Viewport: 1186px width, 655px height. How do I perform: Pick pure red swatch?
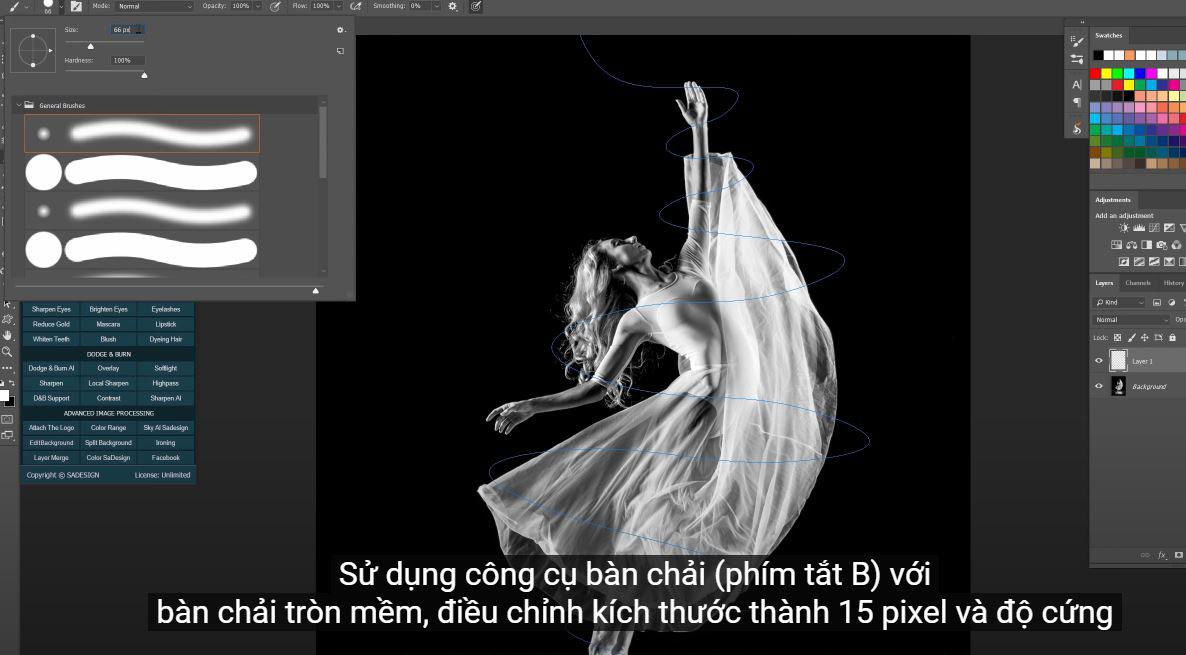click(x=1094, y=73)
